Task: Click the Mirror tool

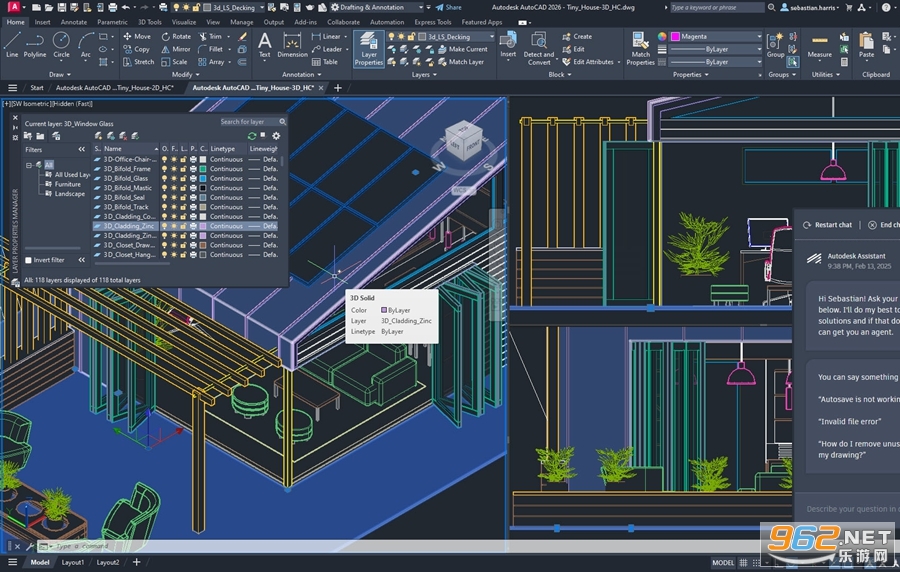Action: coord(176,49)
